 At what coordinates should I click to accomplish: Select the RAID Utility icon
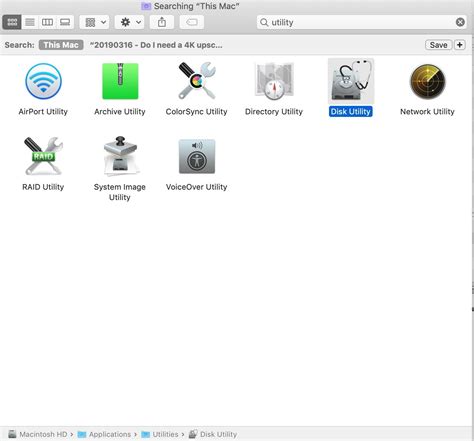43,156
